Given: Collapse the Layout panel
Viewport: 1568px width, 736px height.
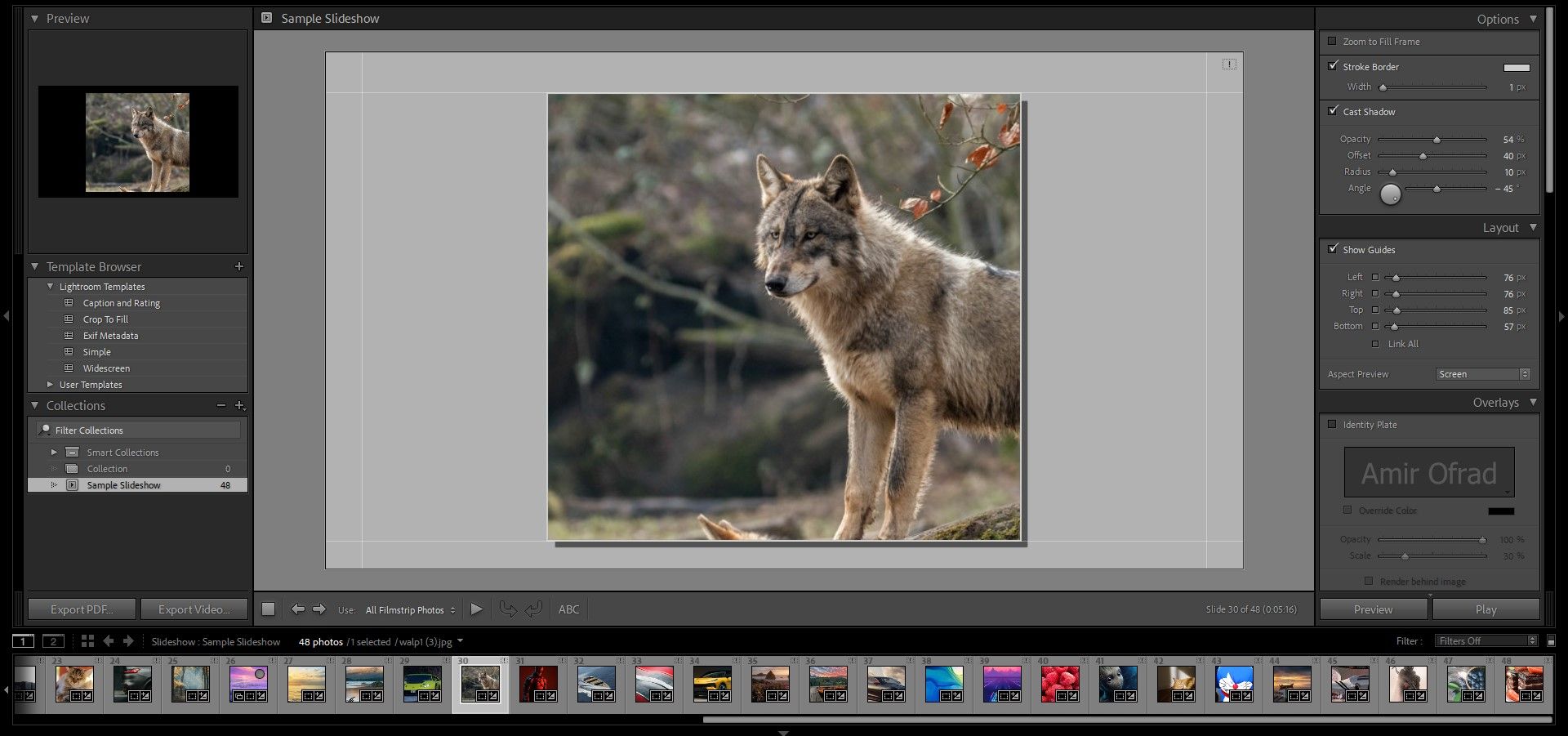Looking at the screenshot, I should click(x=1533, y=227).
